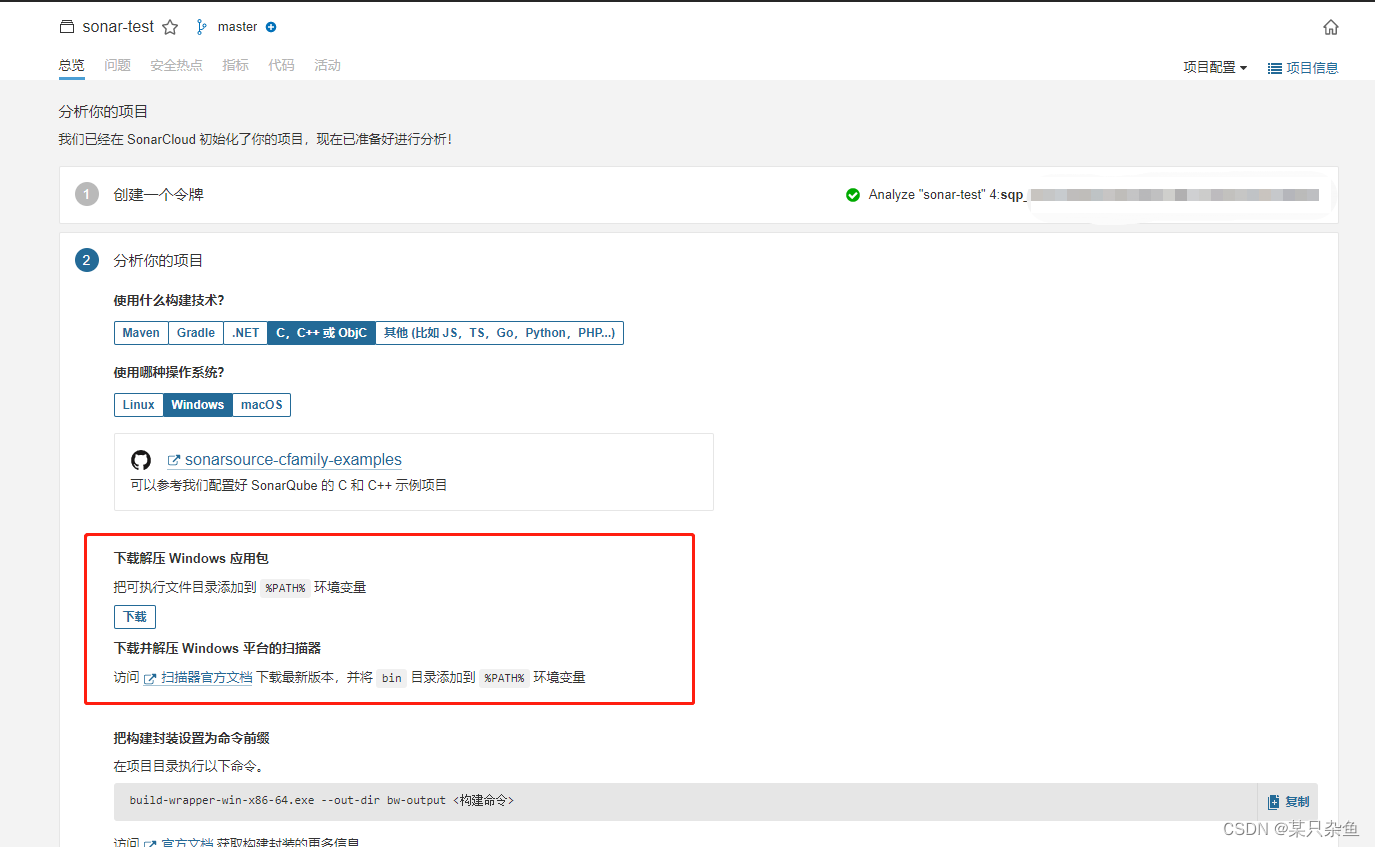Select Gradle build technology
Screen dimensions: 1375x847
tap(196, 333)
